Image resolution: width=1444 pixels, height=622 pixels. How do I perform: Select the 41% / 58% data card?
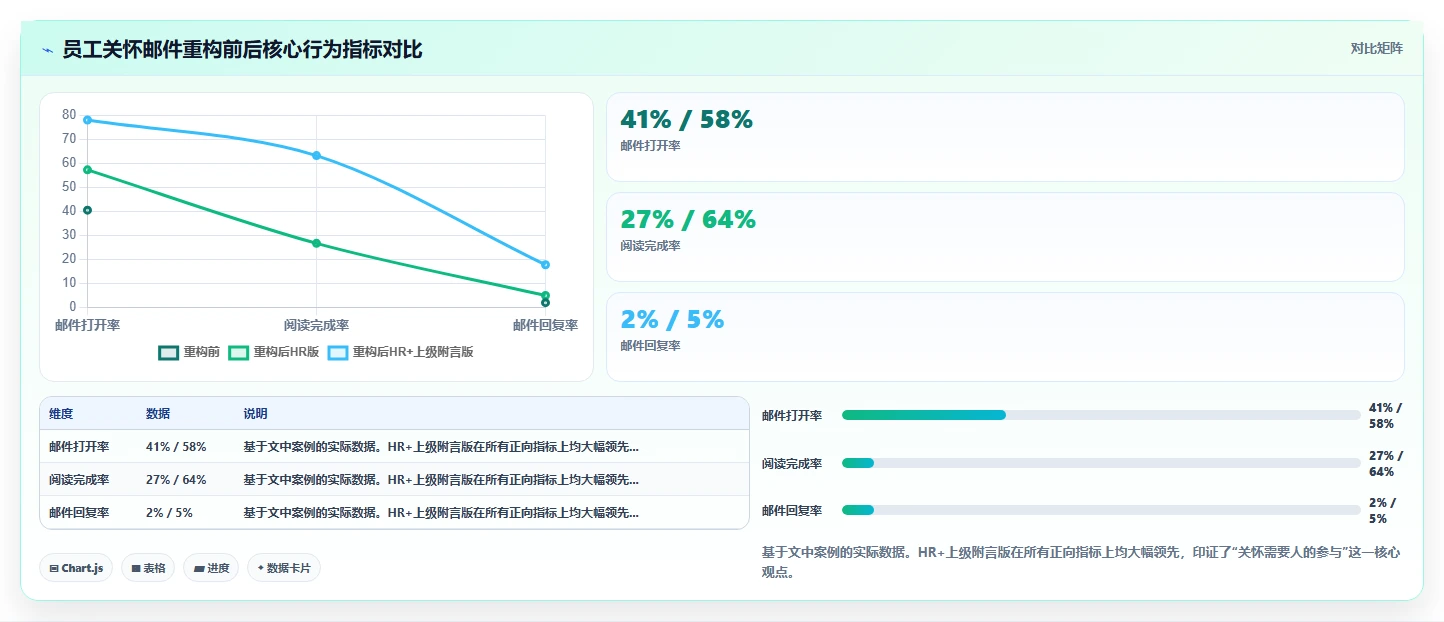[1005, 137]
